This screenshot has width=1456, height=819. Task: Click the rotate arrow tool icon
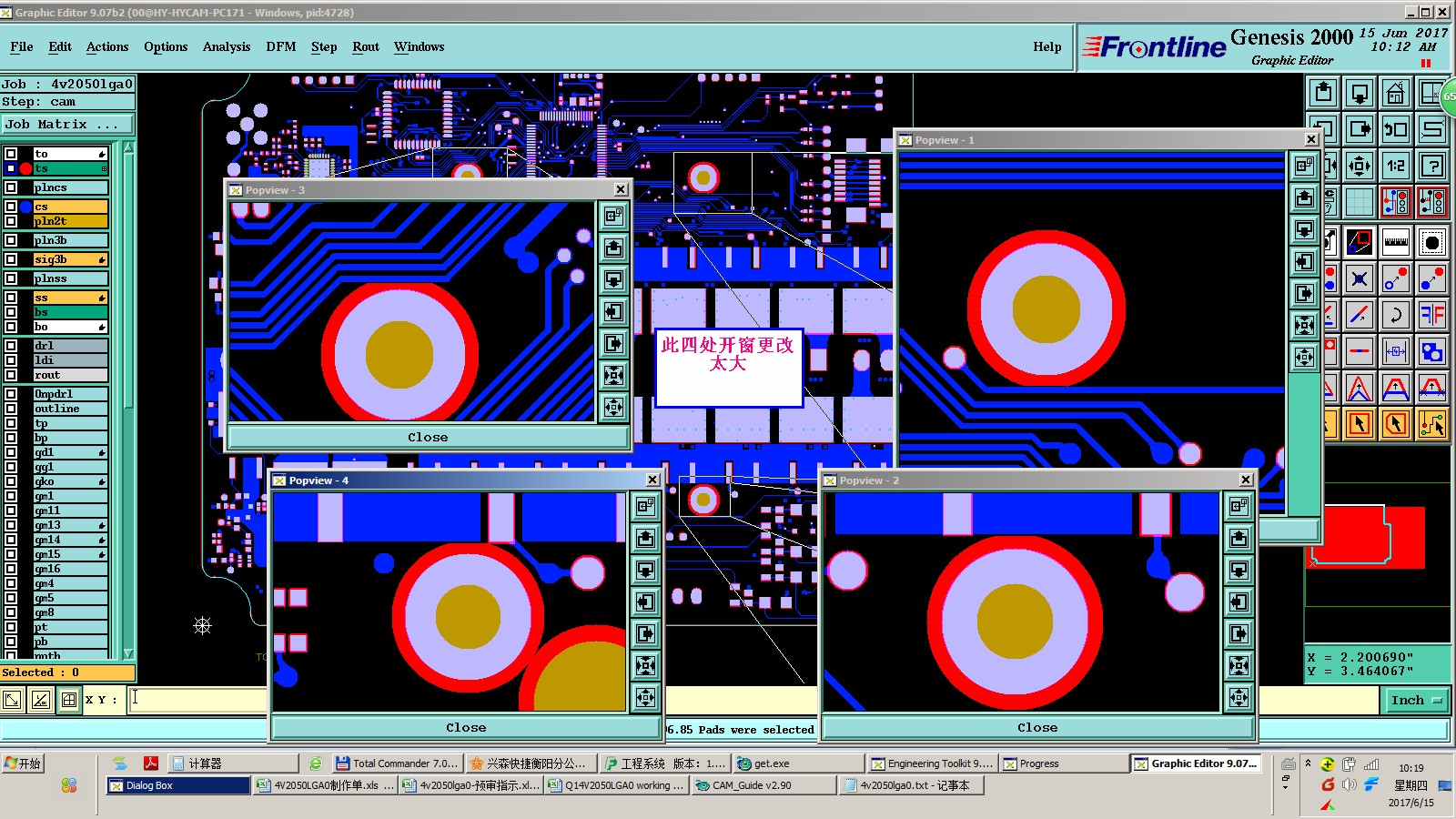coord(1395,315)
